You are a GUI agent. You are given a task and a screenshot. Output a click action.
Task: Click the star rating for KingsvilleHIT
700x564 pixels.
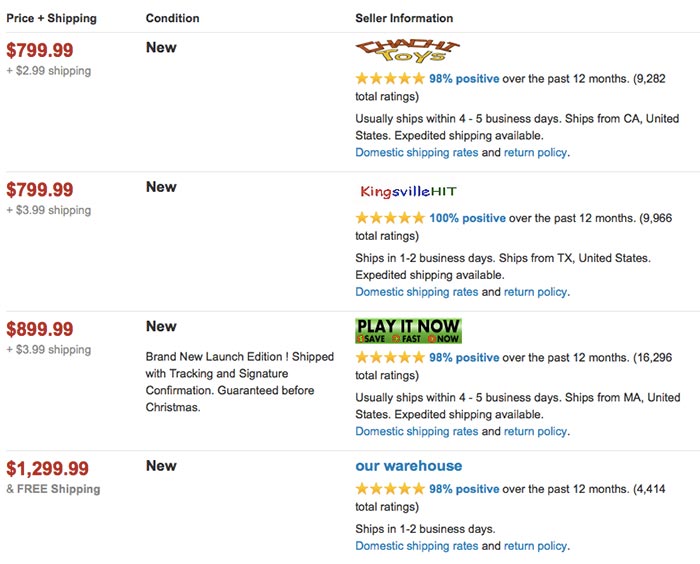tap(390, 218)
